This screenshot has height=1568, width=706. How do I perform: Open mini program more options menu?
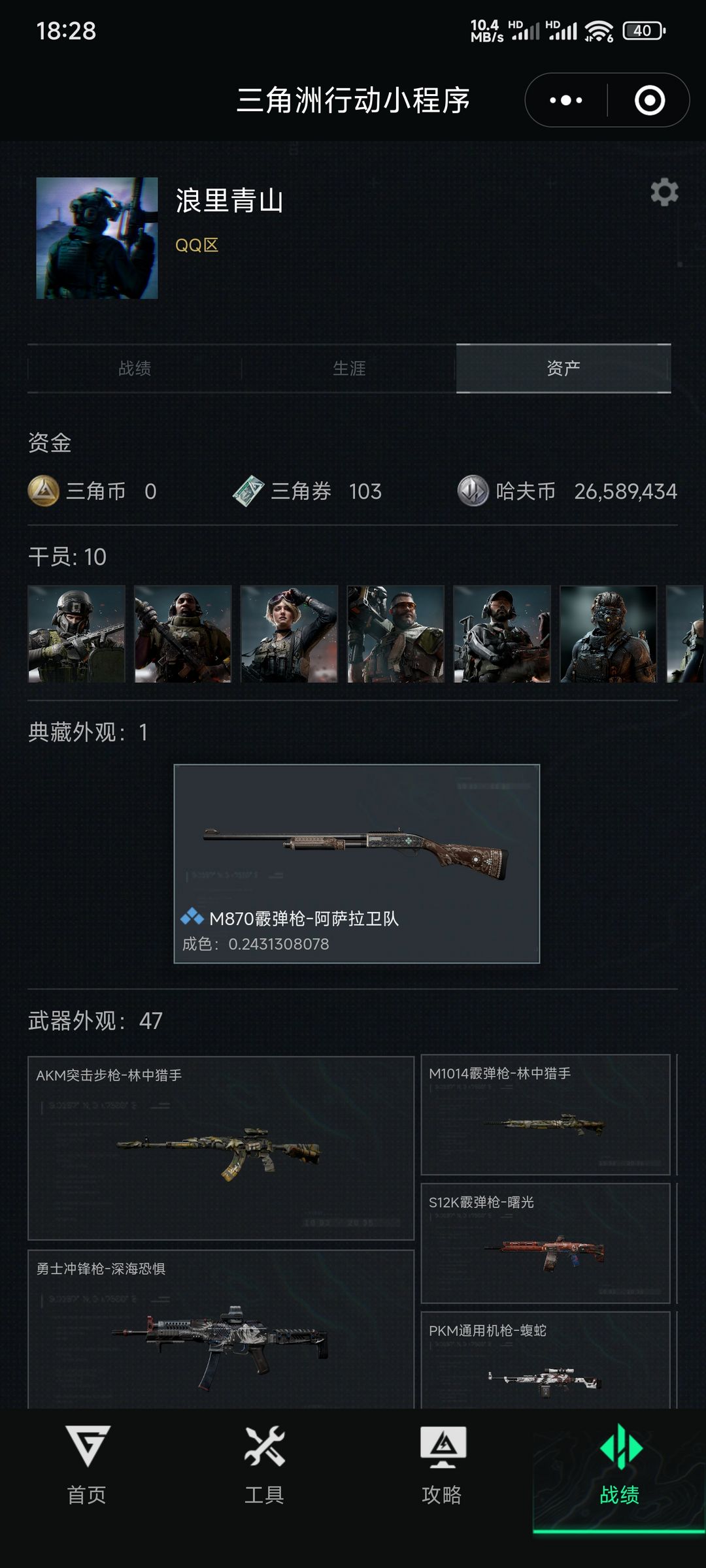[x=566, y=100]
